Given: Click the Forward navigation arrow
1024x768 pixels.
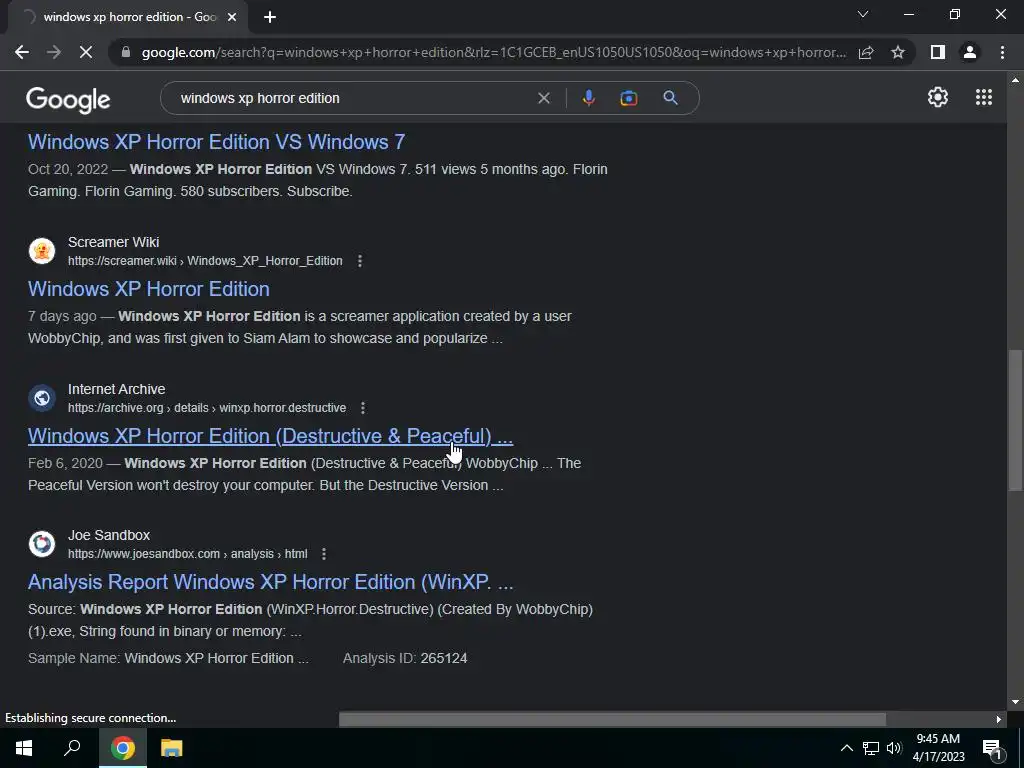Looking at the screenshot, I should [x=54, y=52].
